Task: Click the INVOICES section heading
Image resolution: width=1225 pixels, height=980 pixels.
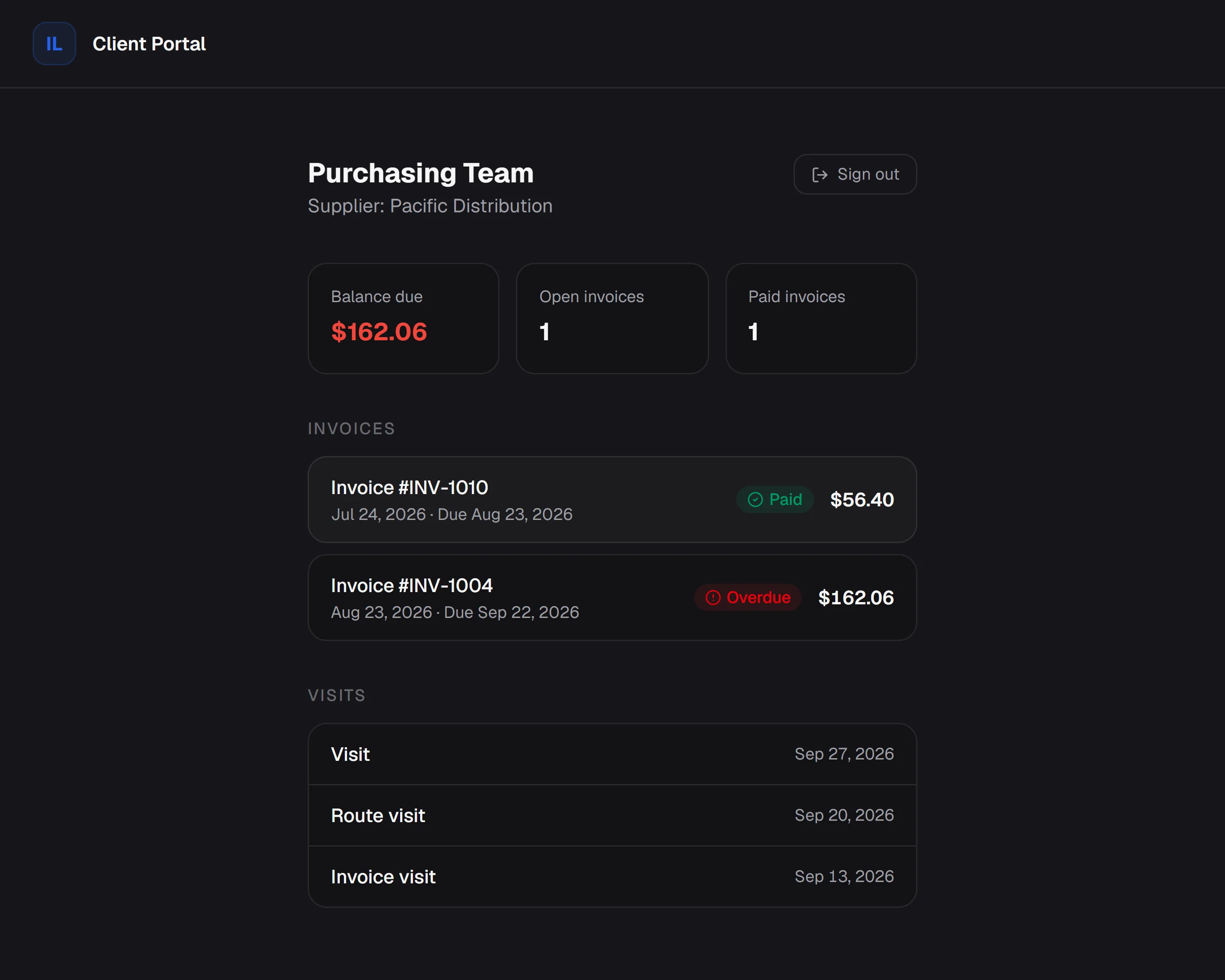Action: click(x=351, y=429)
